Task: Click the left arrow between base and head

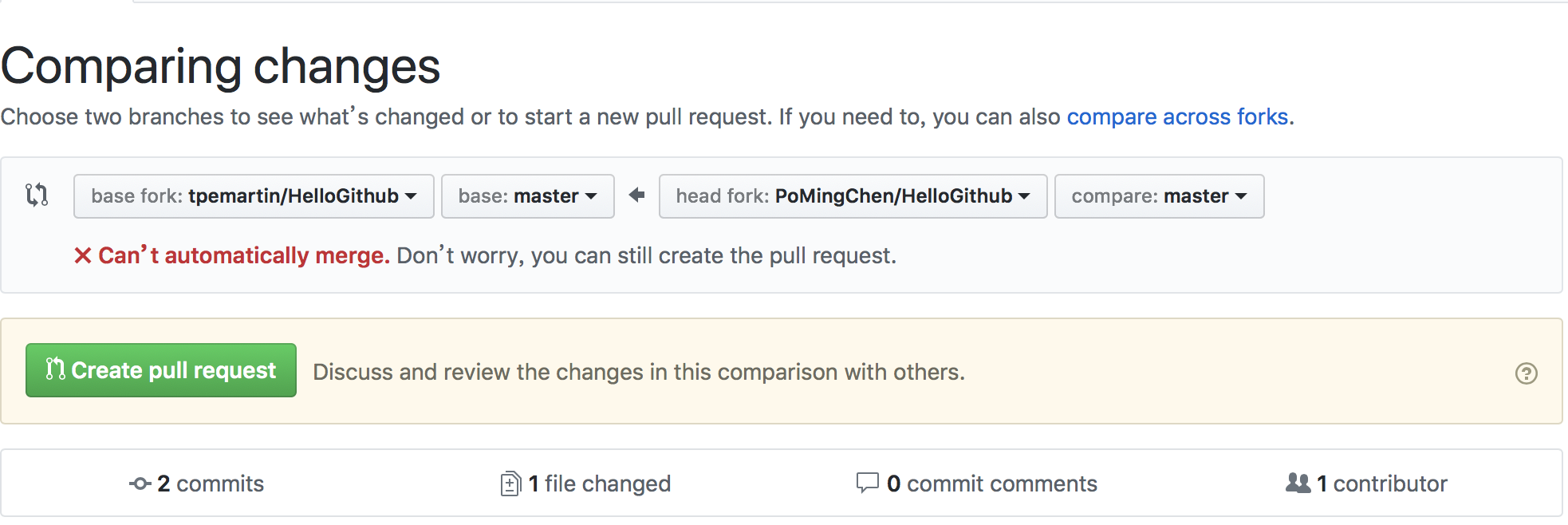Action: click(636, 195)
